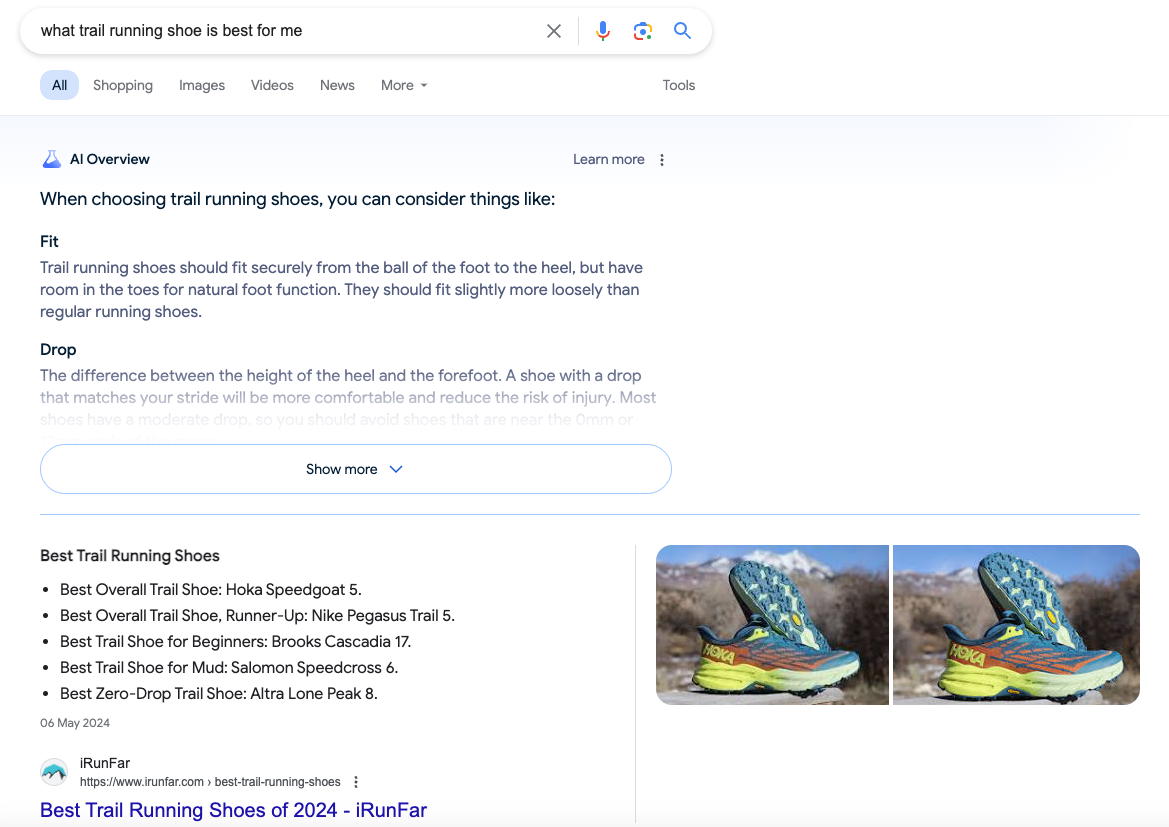Click the iRunFar site name
The width and height of the screenshot is (1169, 827).
point(105,763)
